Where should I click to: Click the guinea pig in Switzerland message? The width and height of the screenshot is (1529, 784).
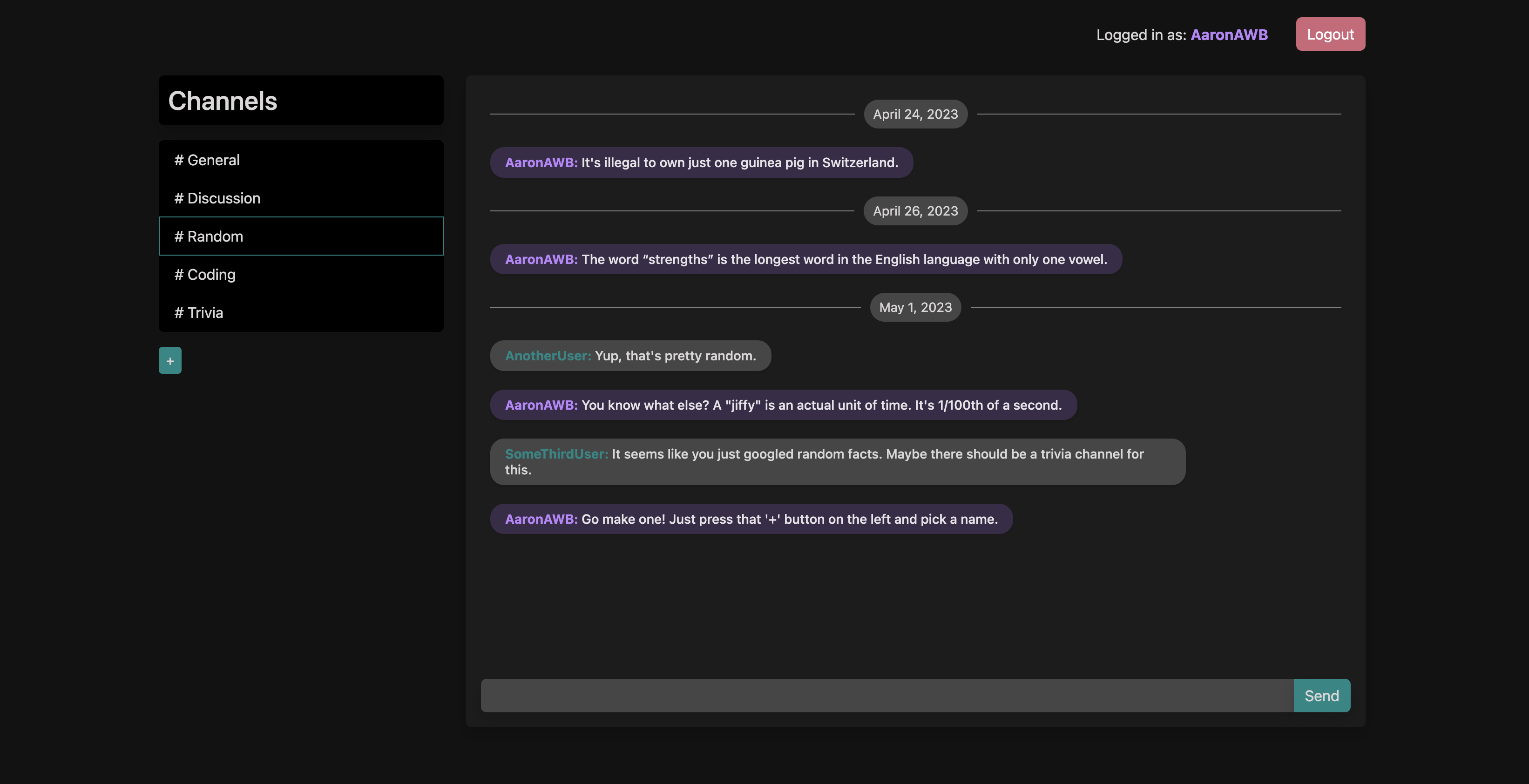701,162
